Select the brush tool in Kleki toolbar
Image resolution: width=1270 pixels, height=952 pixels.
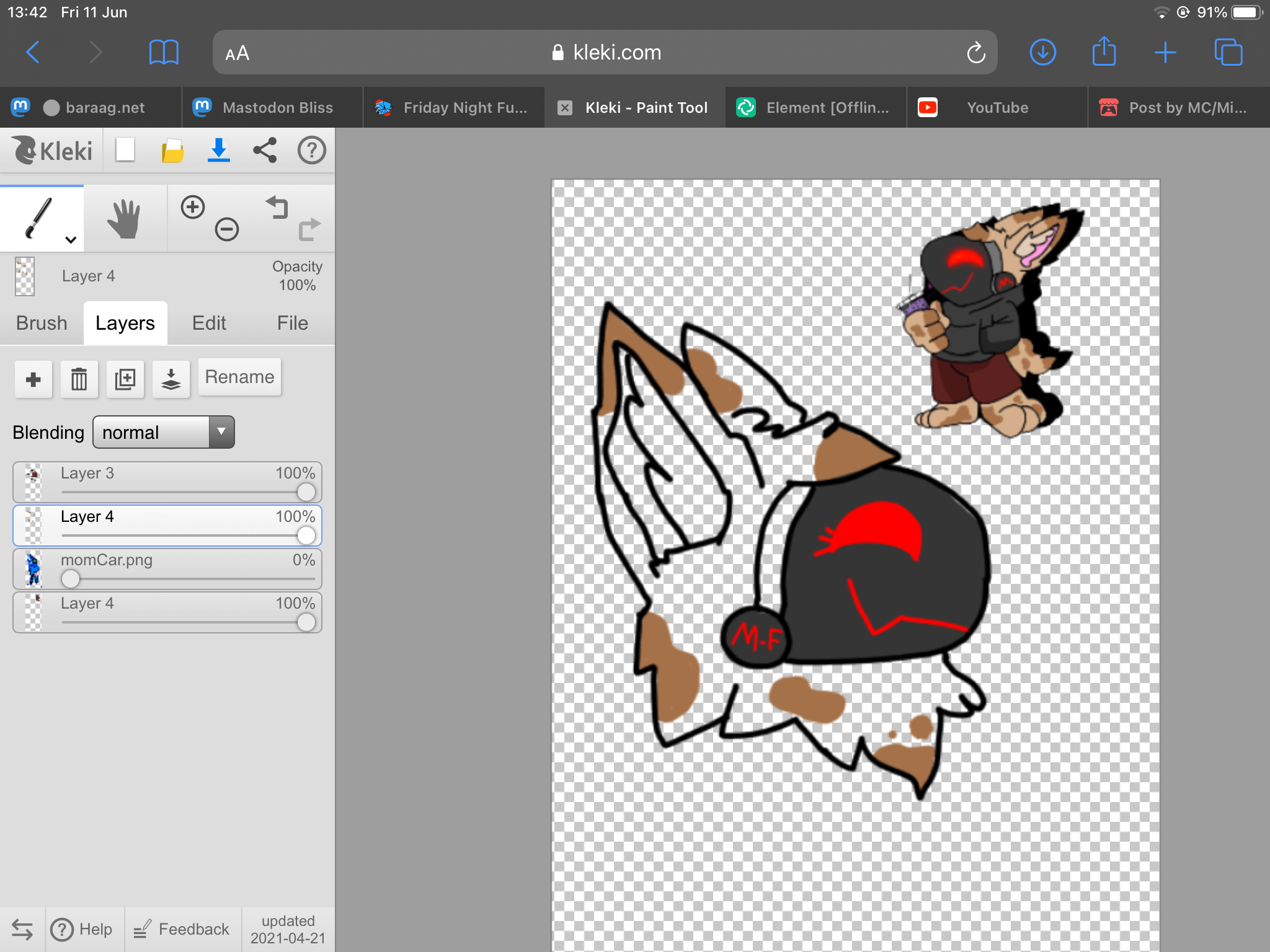click(38, 218)
